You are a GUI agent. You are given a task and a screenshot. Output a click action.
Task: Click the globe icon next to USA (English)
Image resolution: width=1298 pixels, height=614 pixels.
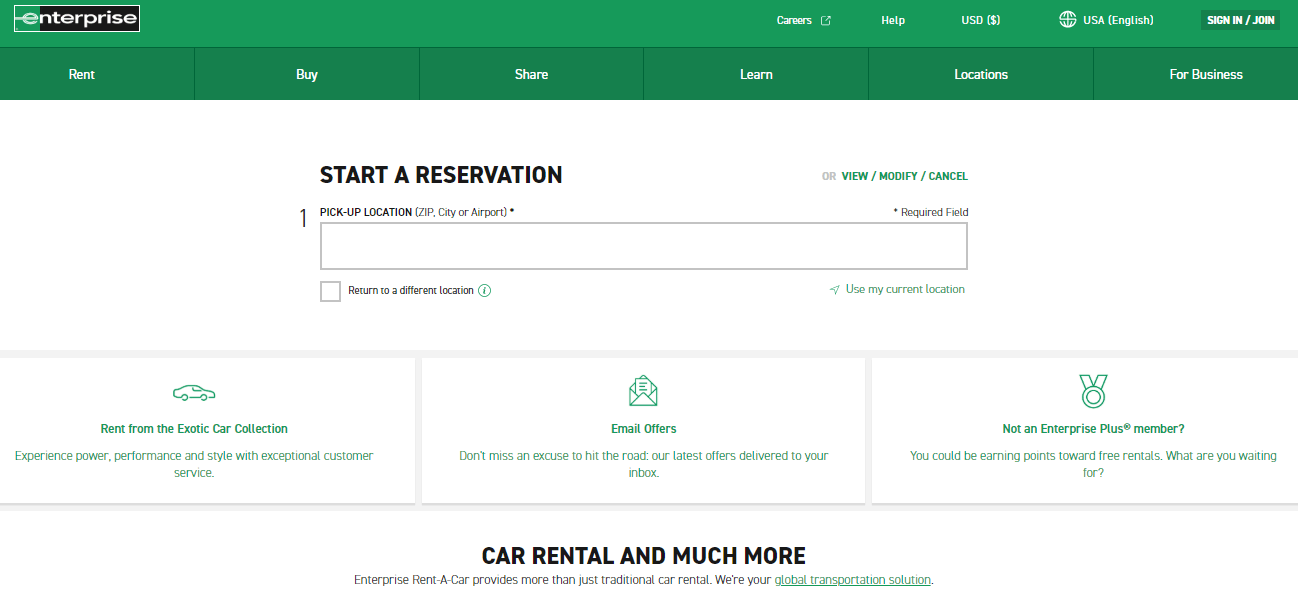pyautogui.click(x=1068, y=20)
